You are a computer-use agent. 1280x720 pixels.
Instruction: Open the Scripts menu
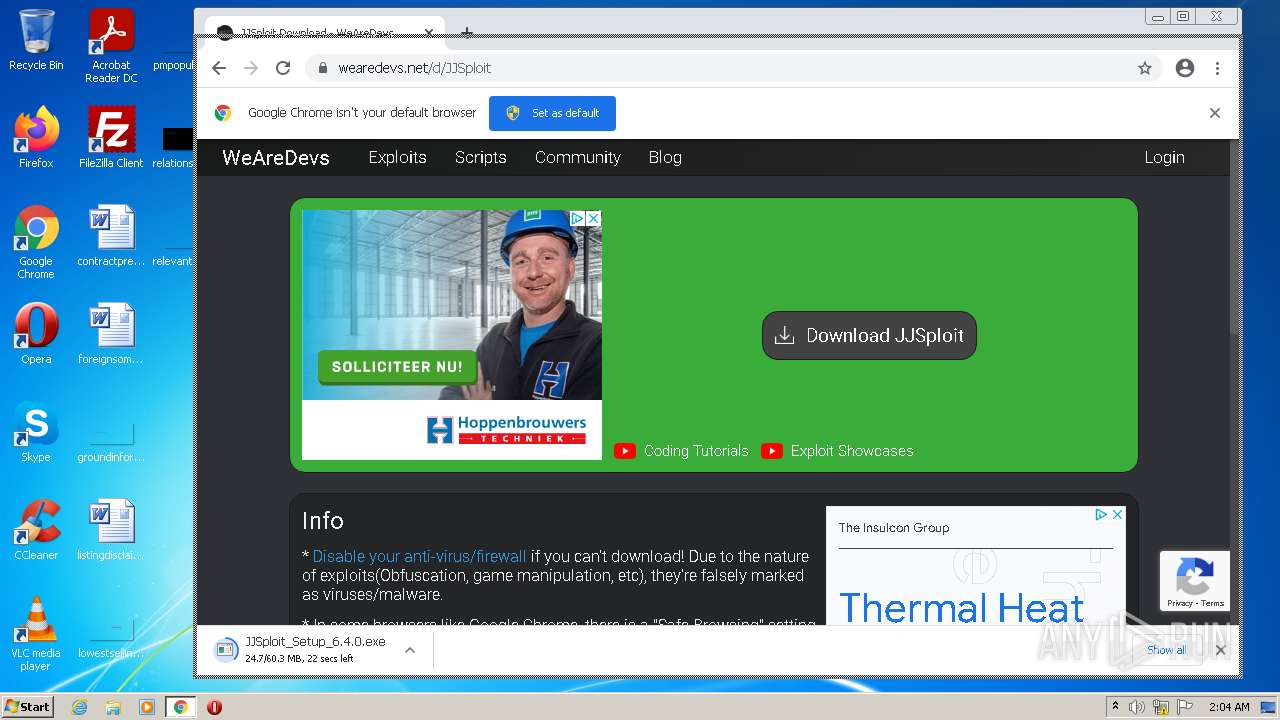click(480, 157)
